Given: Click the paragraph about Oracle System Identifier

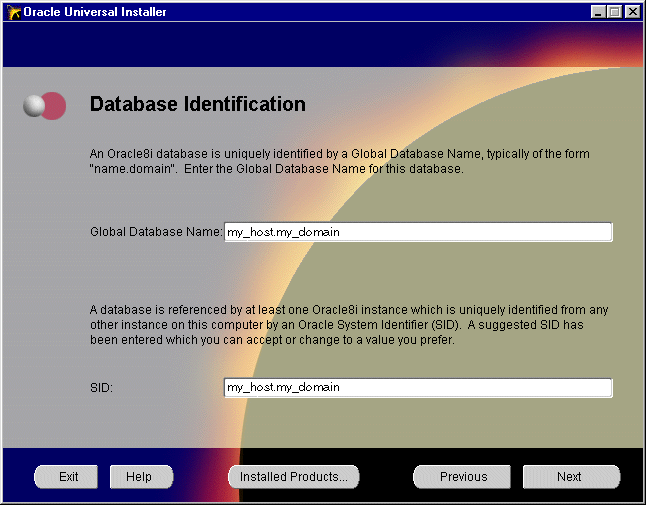Looking at the screenshot, I should pyautogui.click(x=349, y=325).
